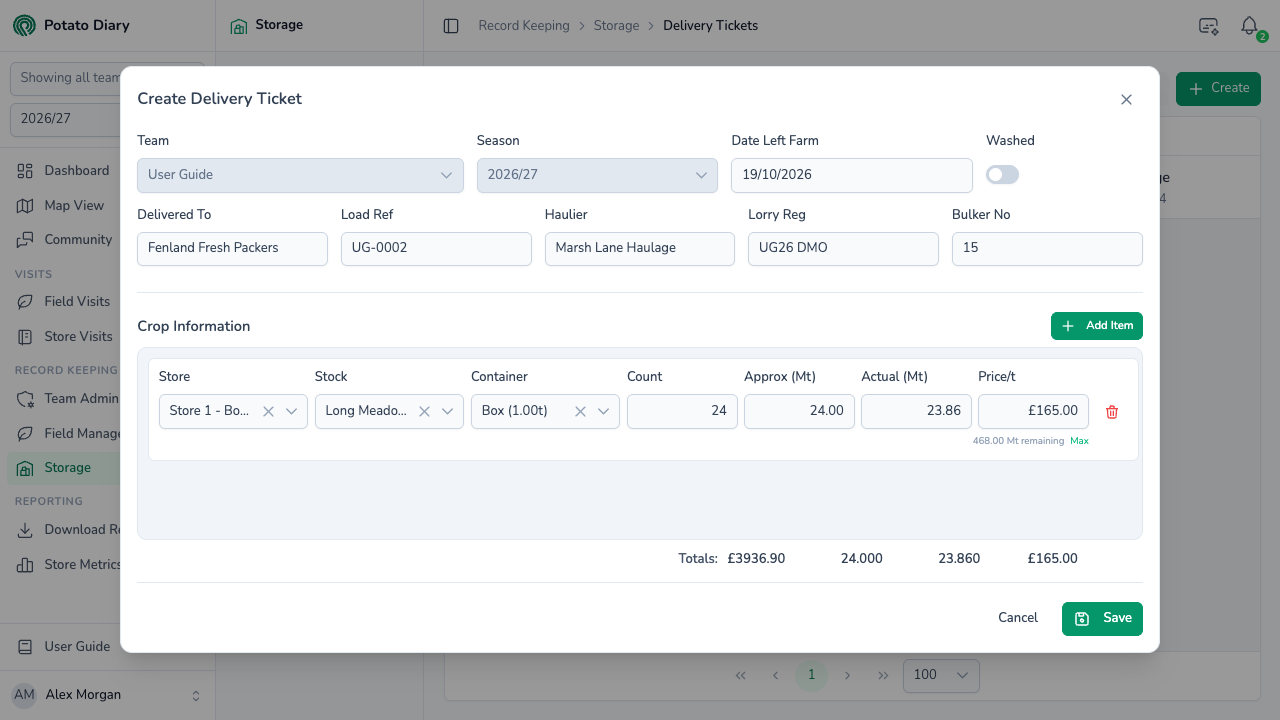Image resolution: width=1280 pixels, height=720 pixels.
Task: Click the Create button behind the dialog
Action: 1218,88
